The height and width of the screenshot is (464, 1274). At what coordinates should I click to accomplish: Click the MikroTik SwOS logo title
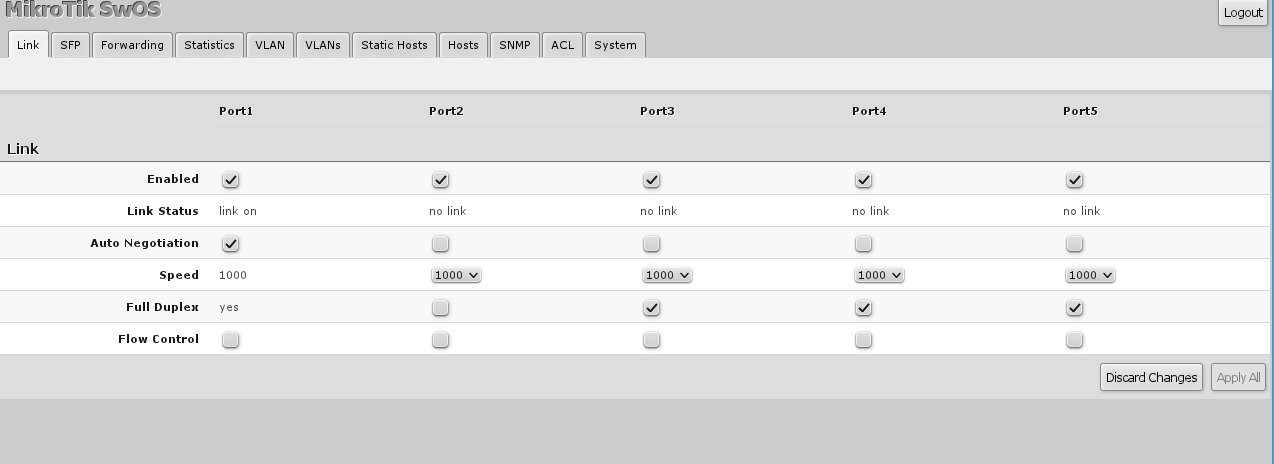(x=83, y=10)
